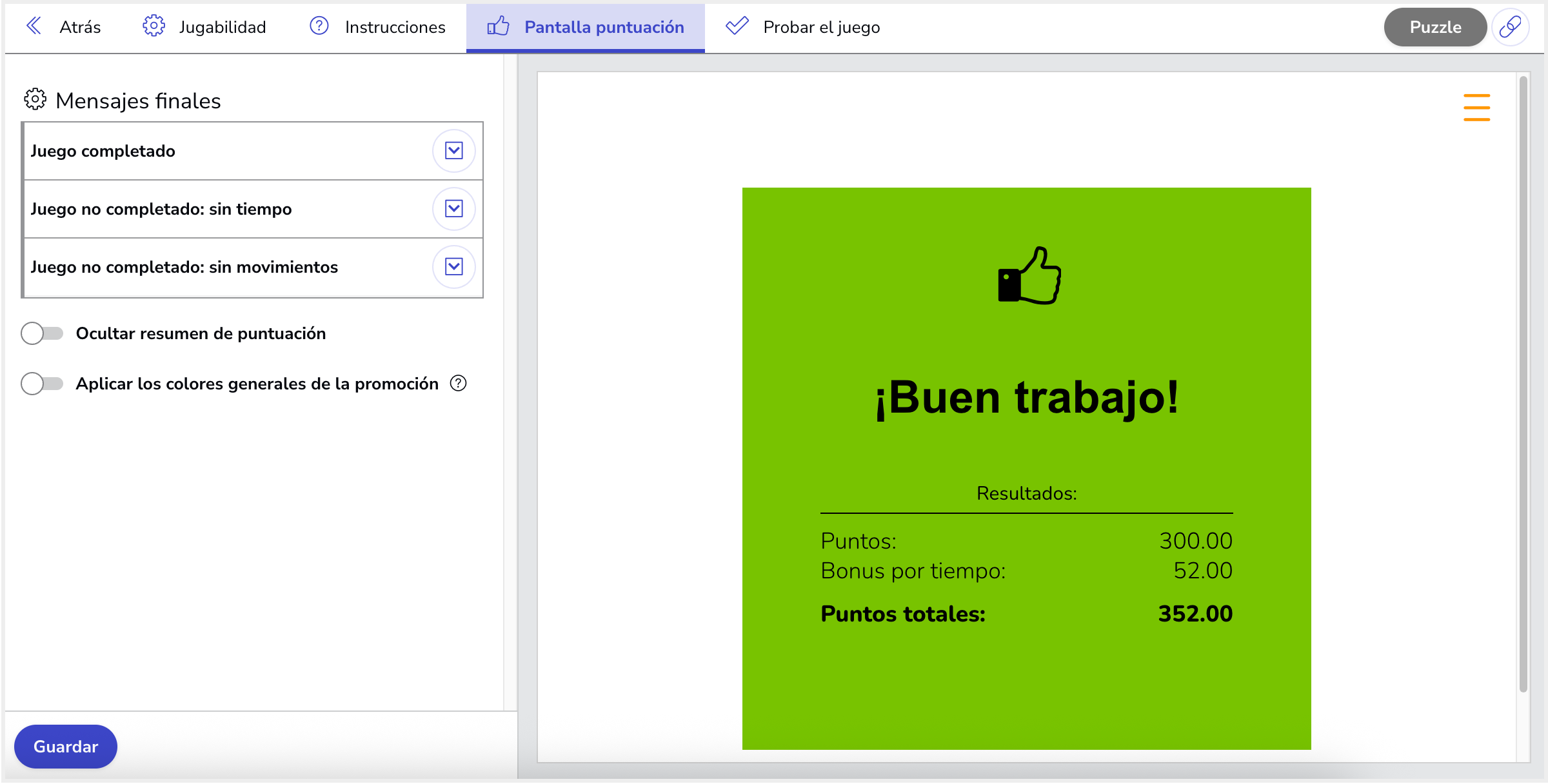Viewport: 1548px width, 784px height.
Task: Switch to the Jugabilidad tab
Action: [x=204, y=27]
